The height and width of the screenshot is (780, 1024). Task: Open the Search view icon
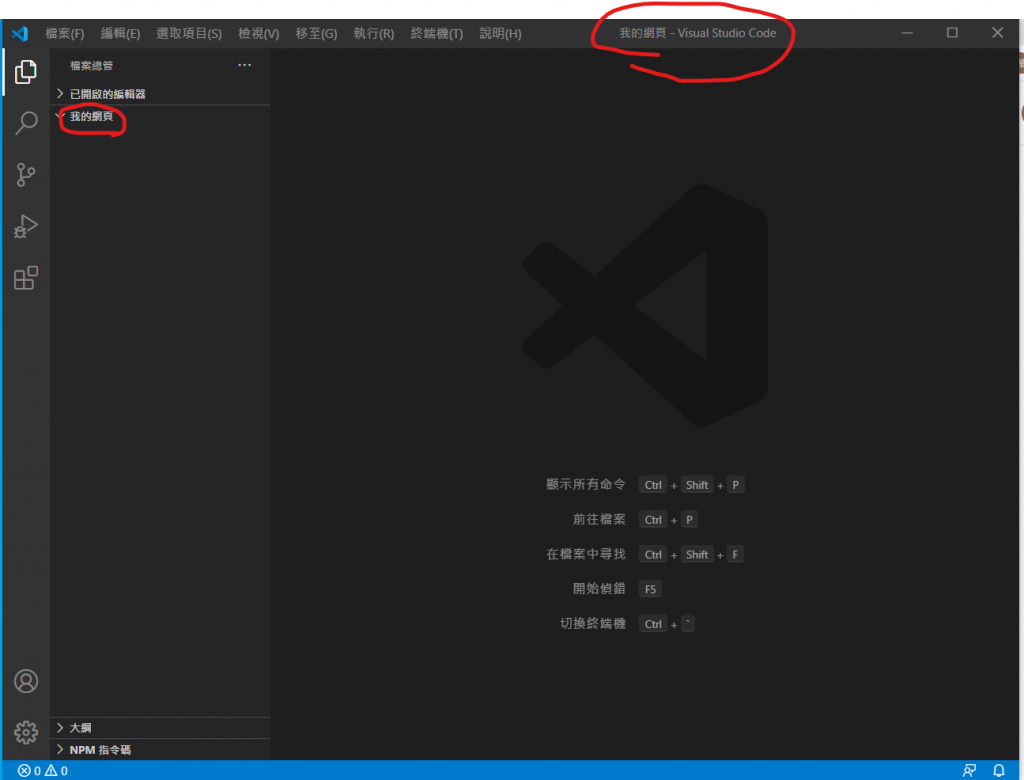tap(25, 123)
